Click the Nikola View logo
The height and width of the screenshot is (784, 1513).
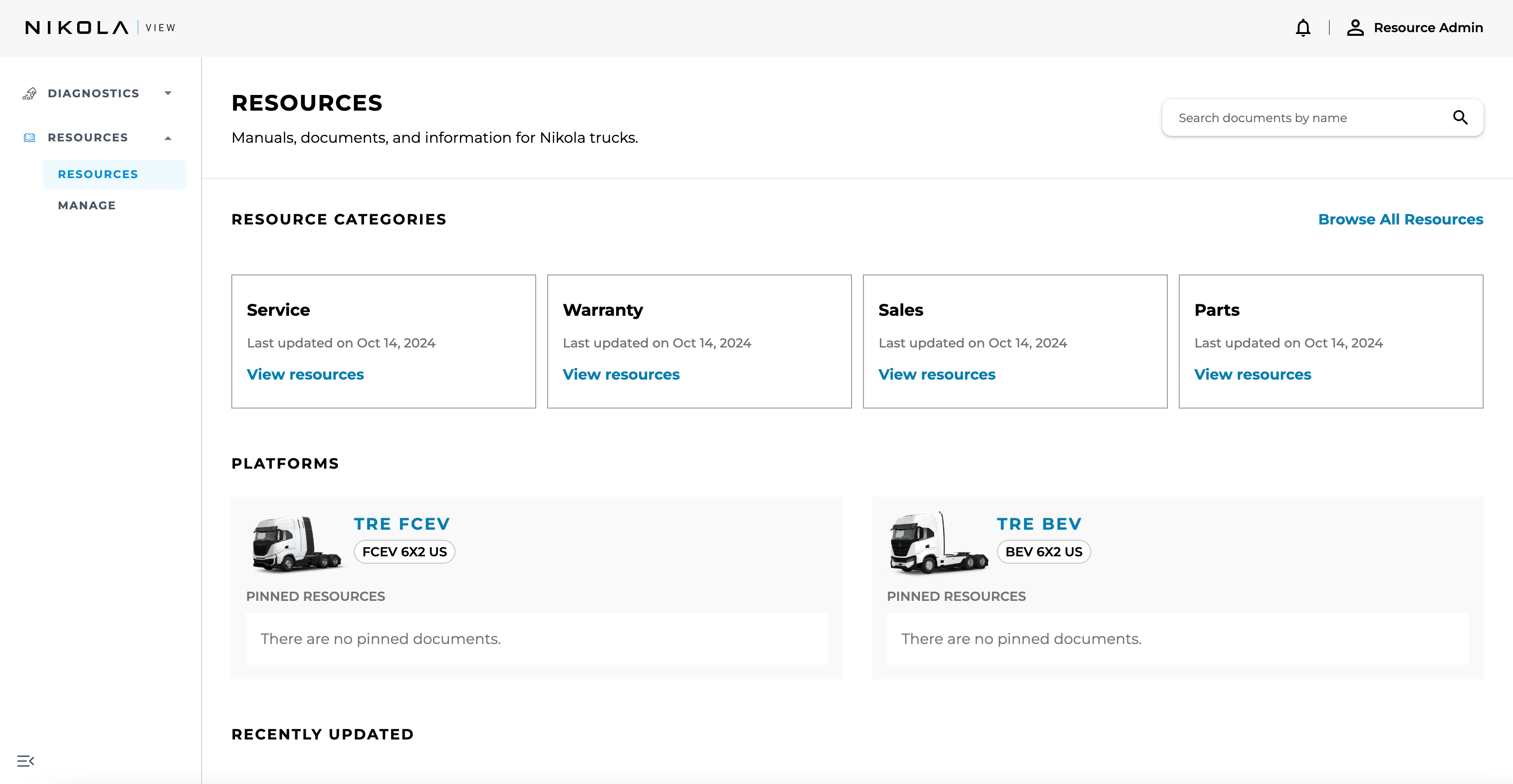(x=100, y=28)
